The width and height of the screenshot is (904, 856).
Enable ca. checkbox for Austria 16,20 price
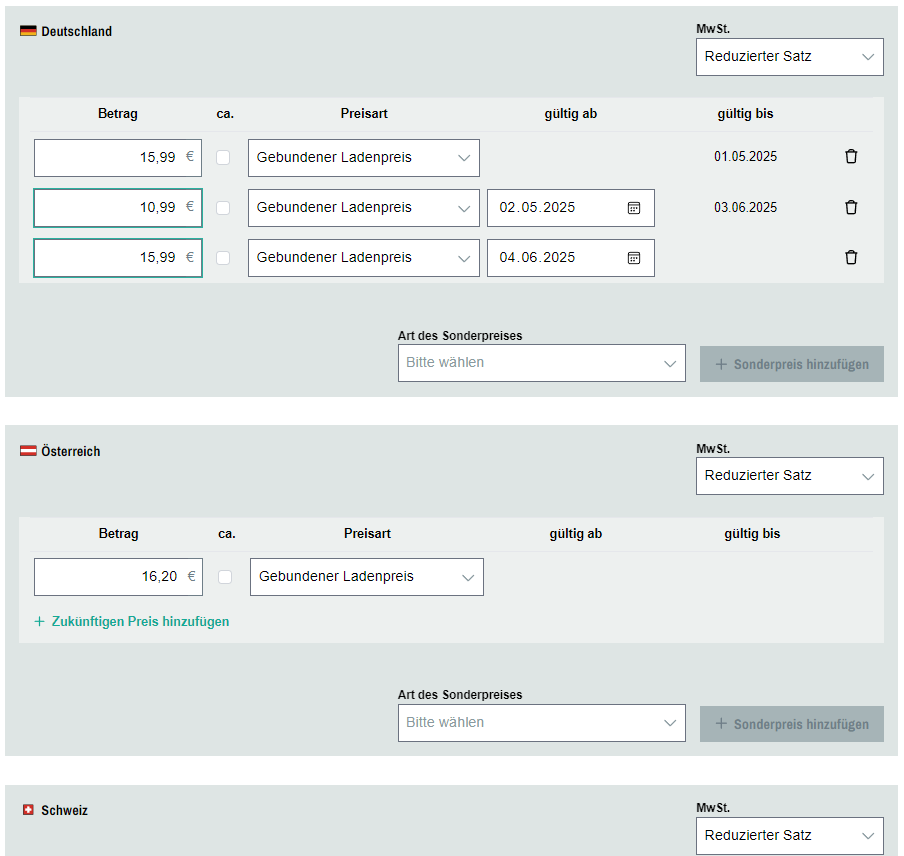225,577
